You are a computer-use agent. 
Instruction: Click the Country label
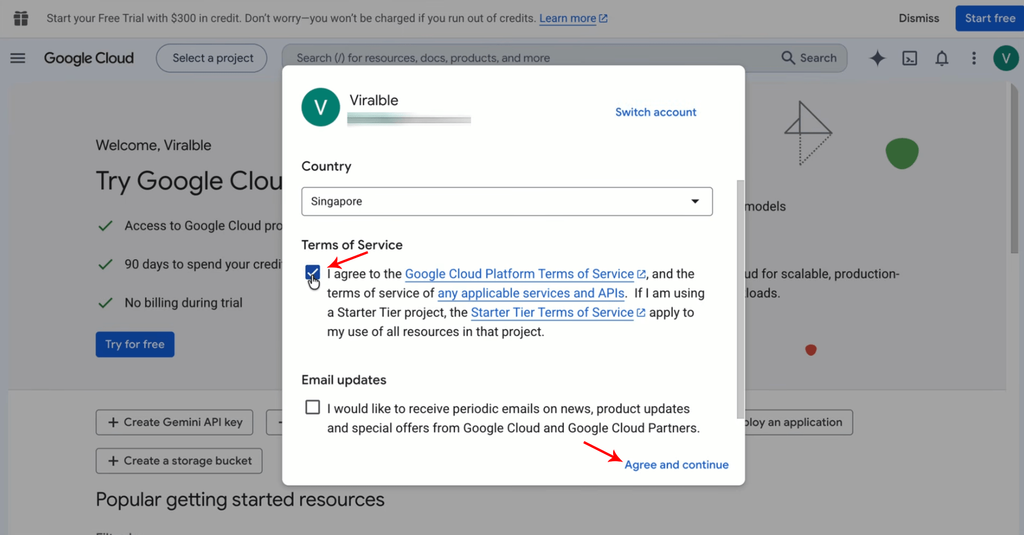[x=326, y=167]
